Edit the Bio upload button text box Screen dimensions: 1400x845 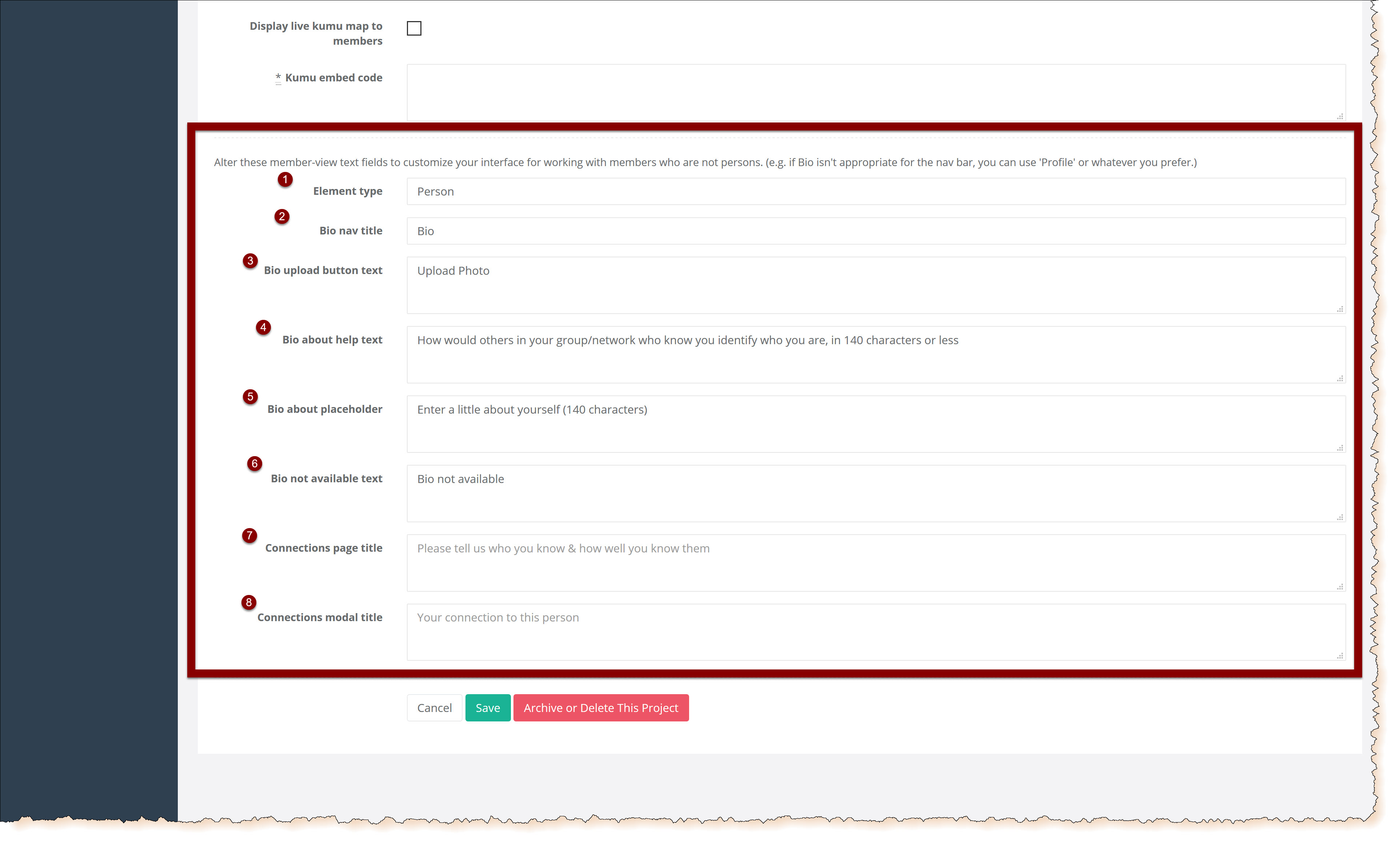coord(875,285)
